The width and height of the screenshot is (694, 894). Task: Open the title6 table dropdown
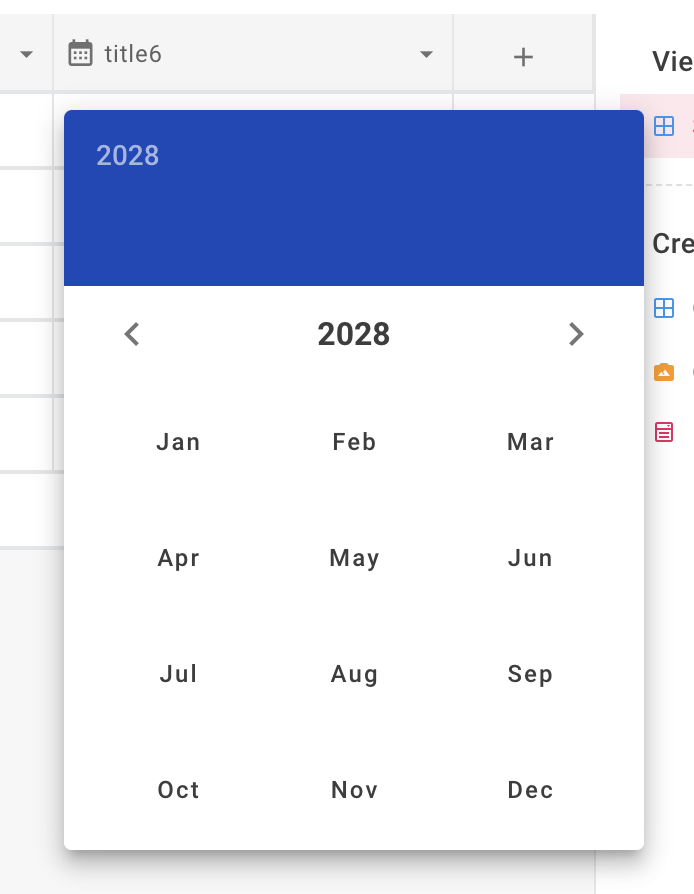pyautogui.click(x=427, y=55)
